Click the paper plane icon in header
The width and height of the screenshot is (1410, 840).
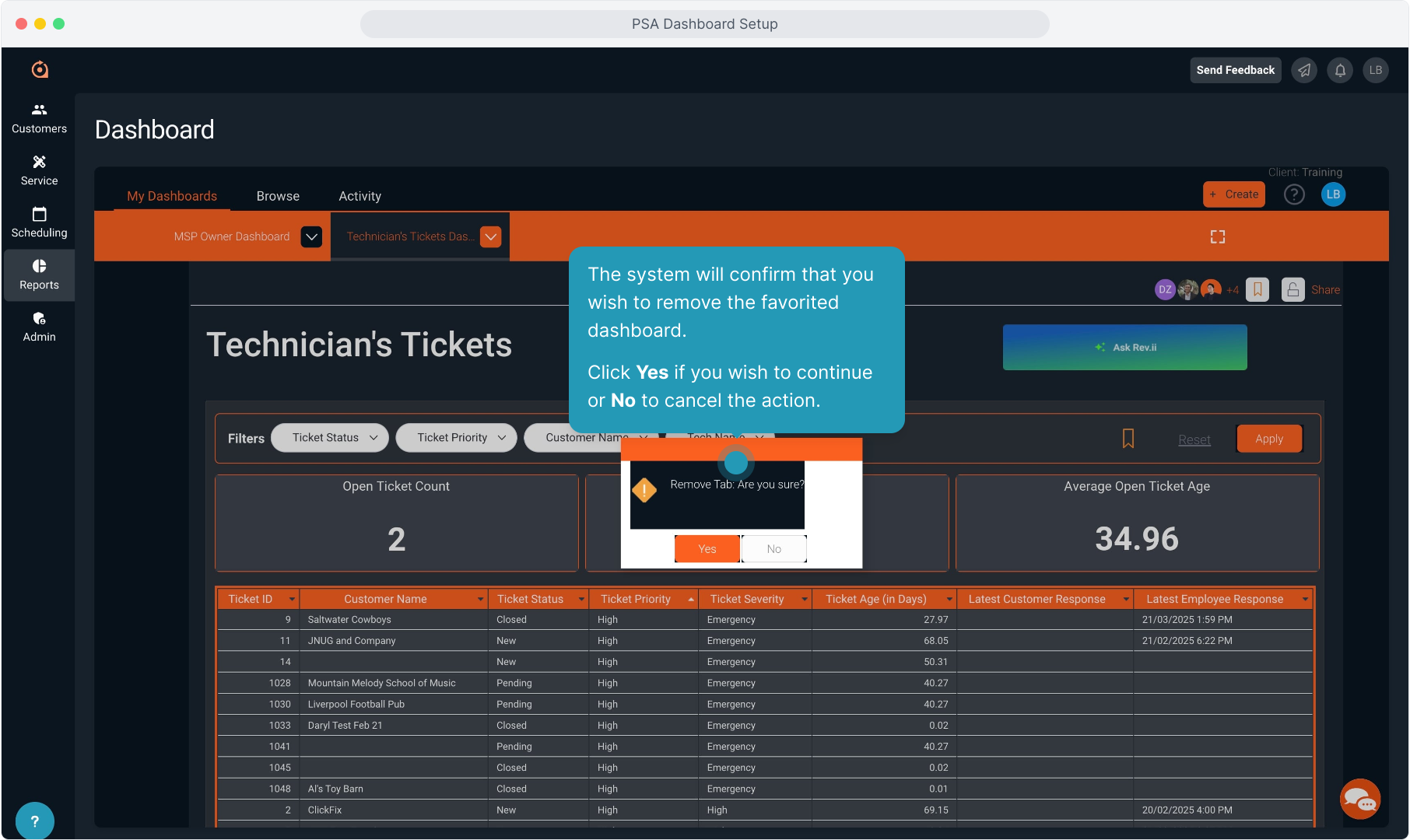coord(1304,70)
